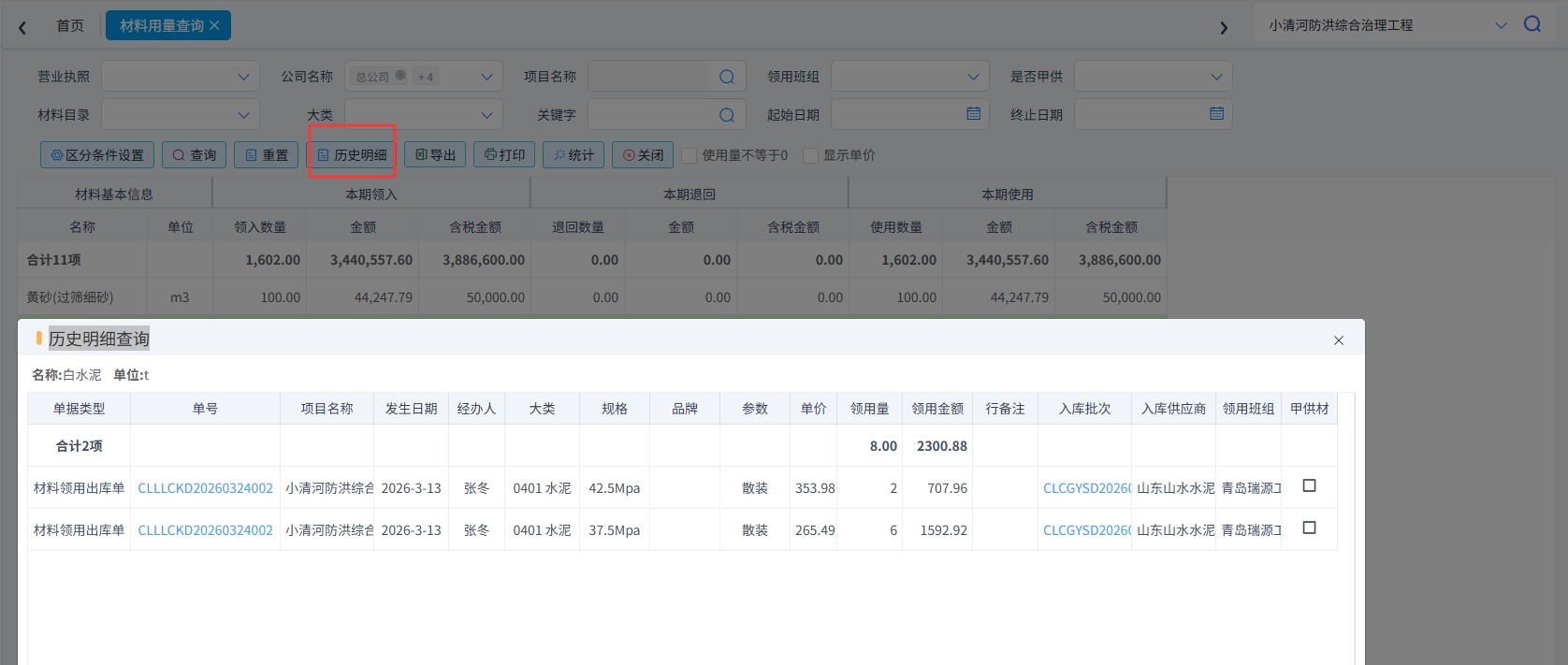Click the 领用金额 column header

(x=937, y=409)
